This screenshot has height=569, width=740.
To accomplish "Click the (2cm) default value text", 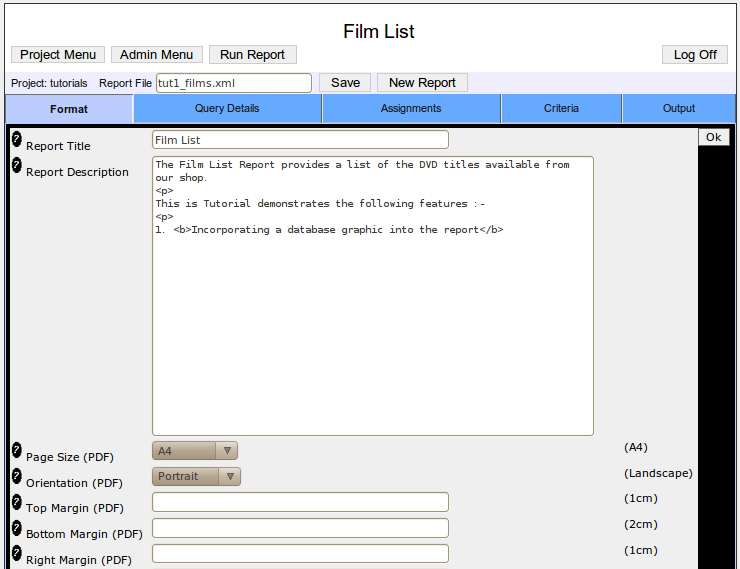I will [x=640, y=524].
